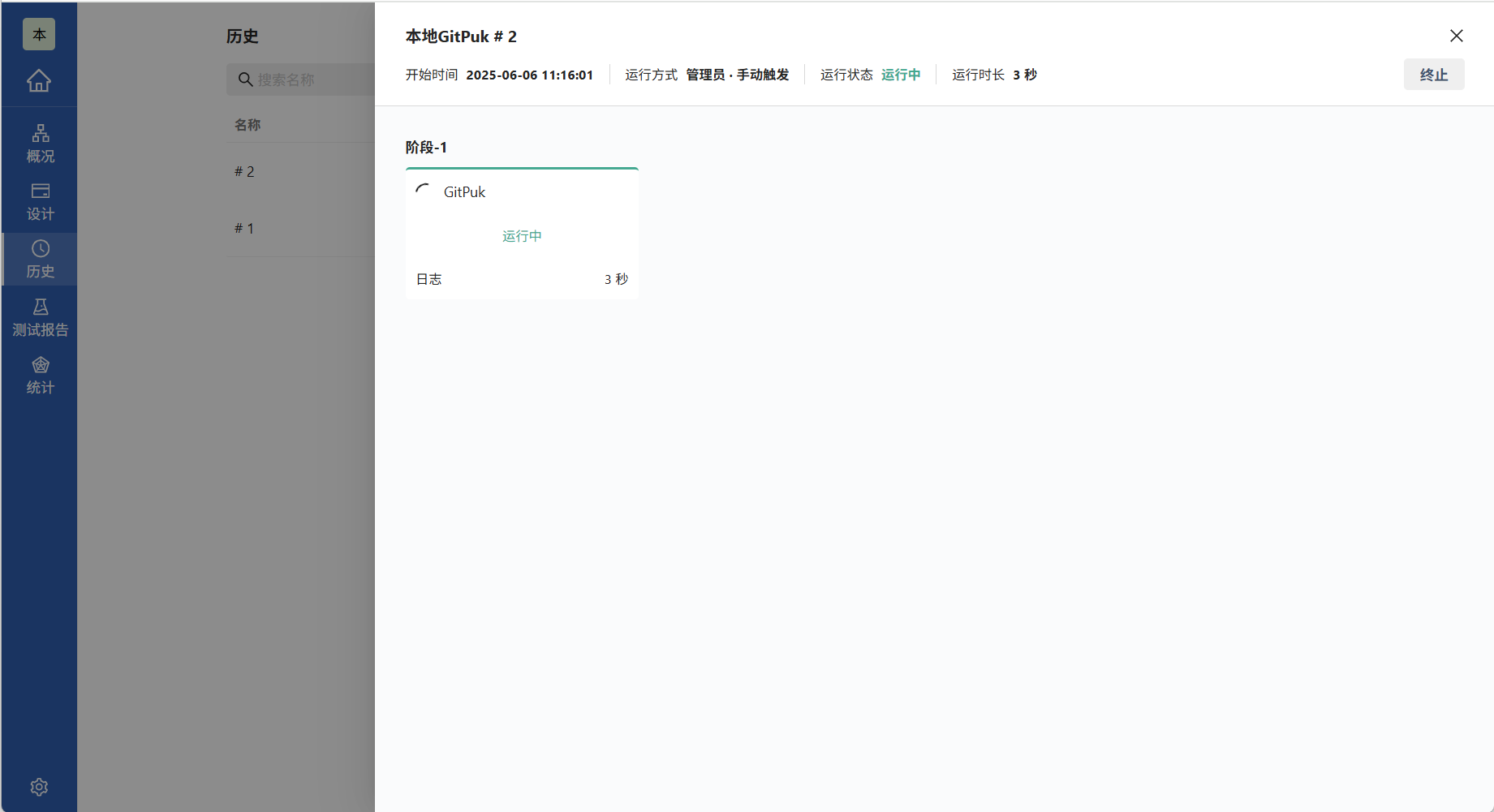
Task: Open the 日志 log link
Action: click(429, 279)
